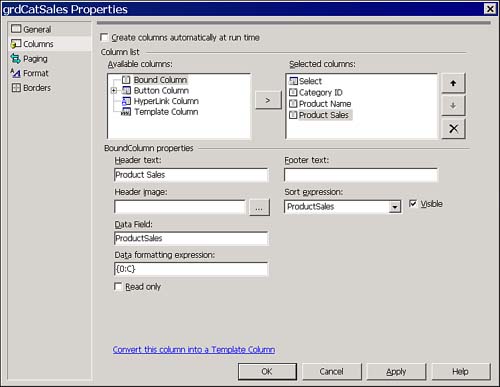Select Bound Column in available columns
This screenshot has height=387, width=500.
point(160,80)
